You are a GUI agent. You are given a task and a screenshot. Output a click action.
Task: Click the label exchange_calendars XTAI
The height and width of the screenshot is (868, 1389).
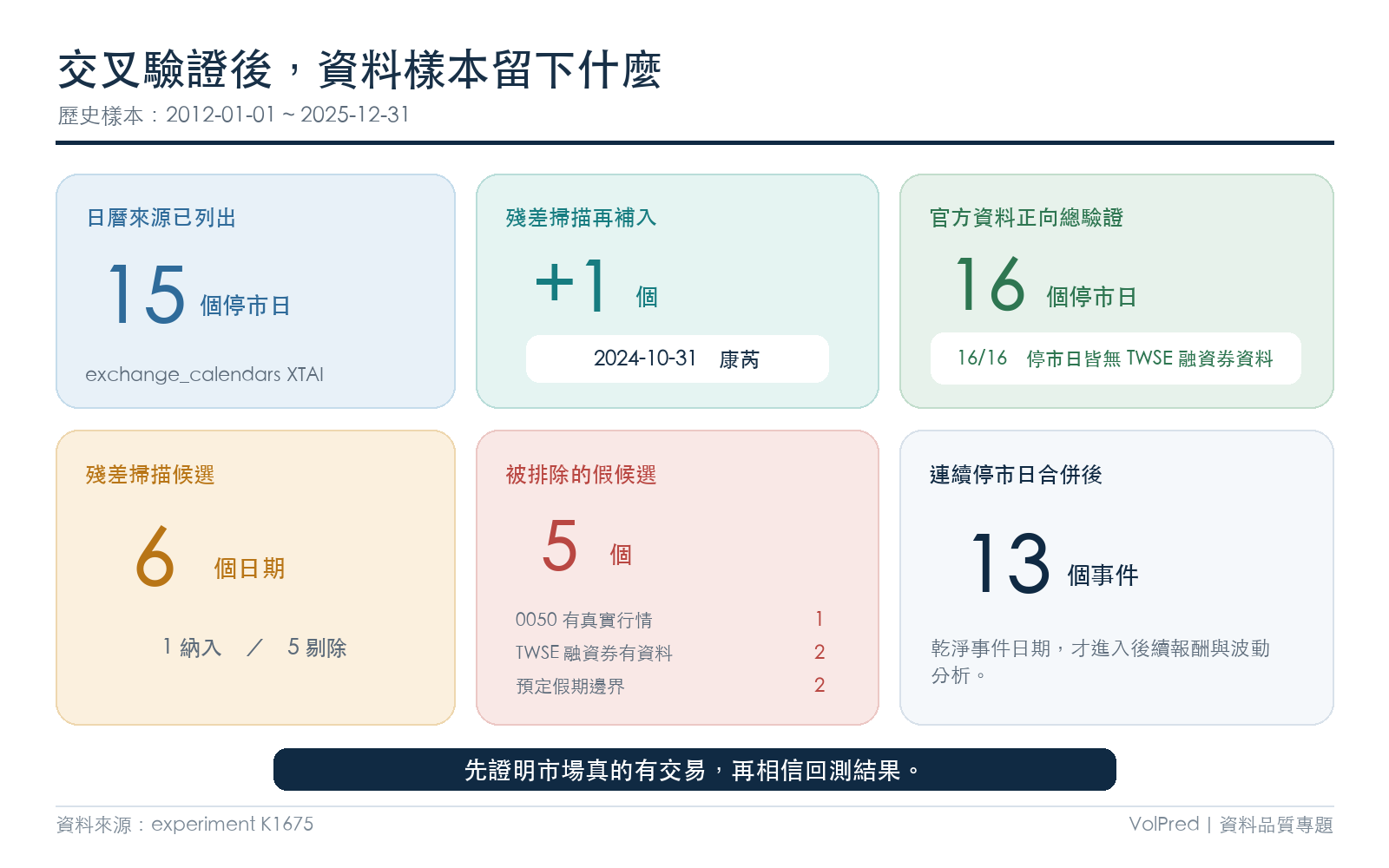(x=204, y=374)
